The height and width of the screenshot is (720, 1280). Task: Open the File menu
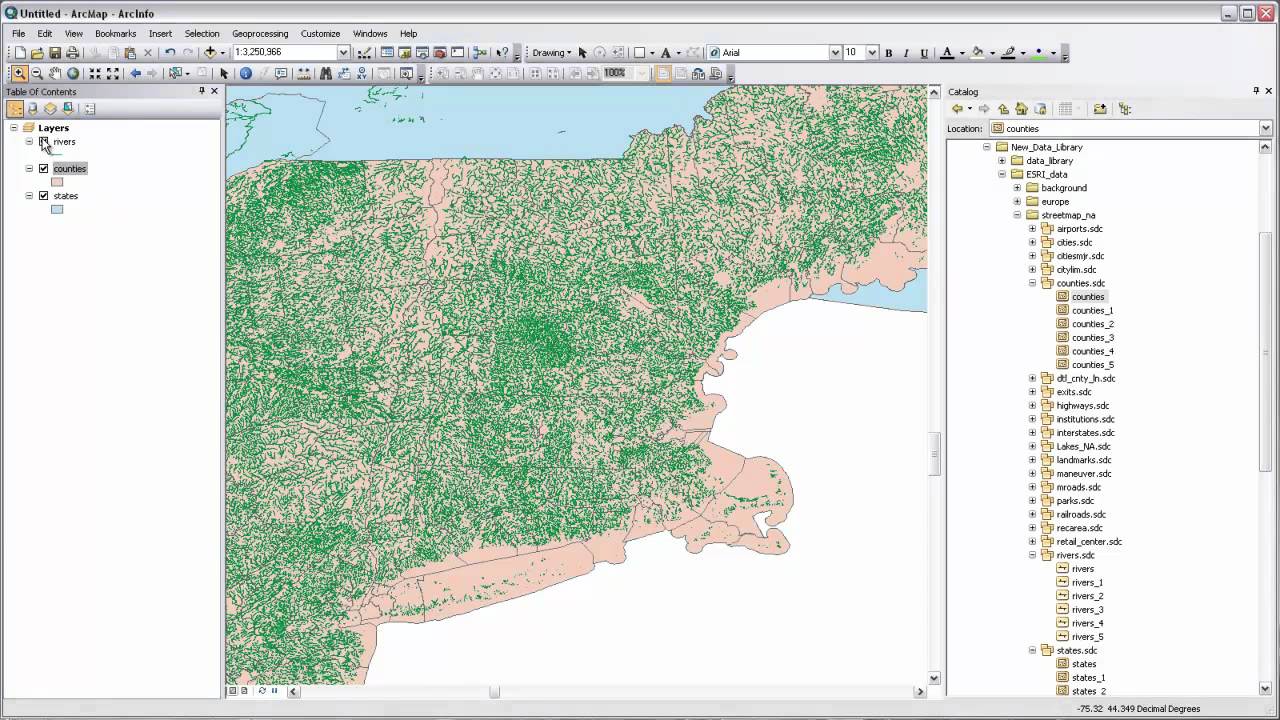click(x=19, y=33)
